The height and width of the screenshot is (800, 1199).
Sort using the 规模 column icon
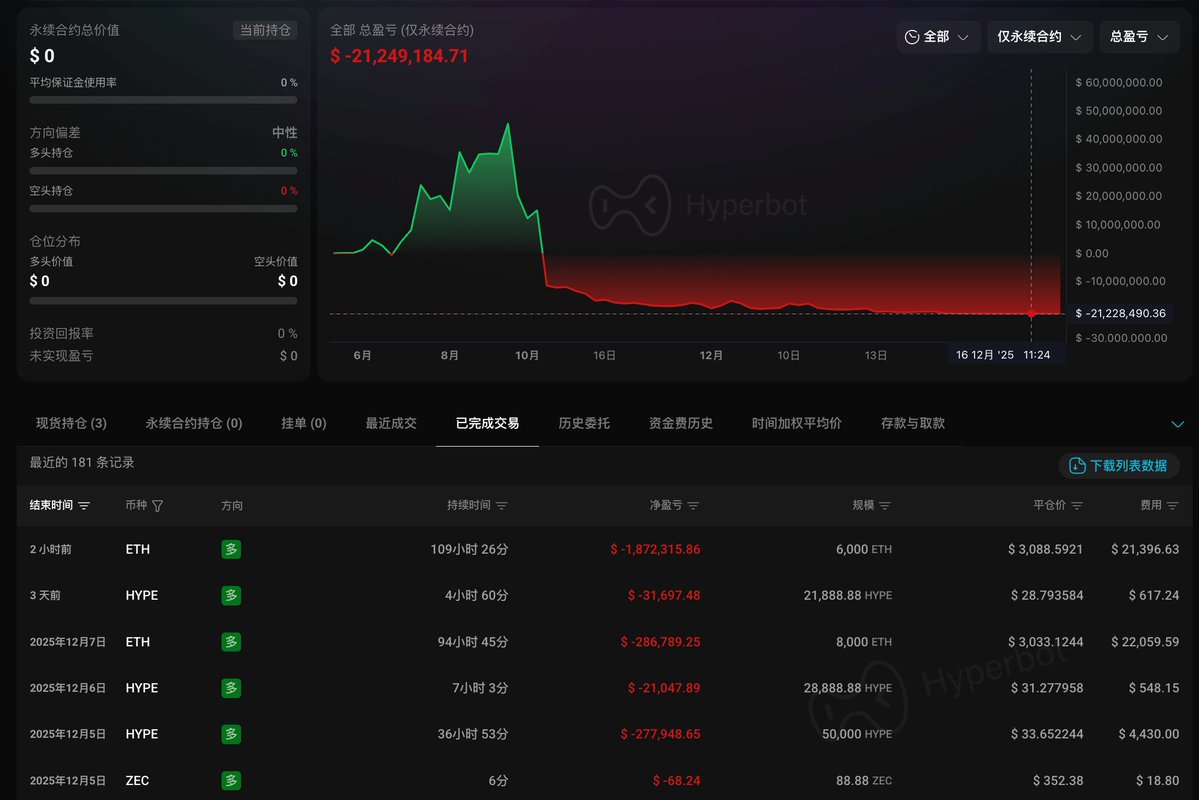coord(885,506)
